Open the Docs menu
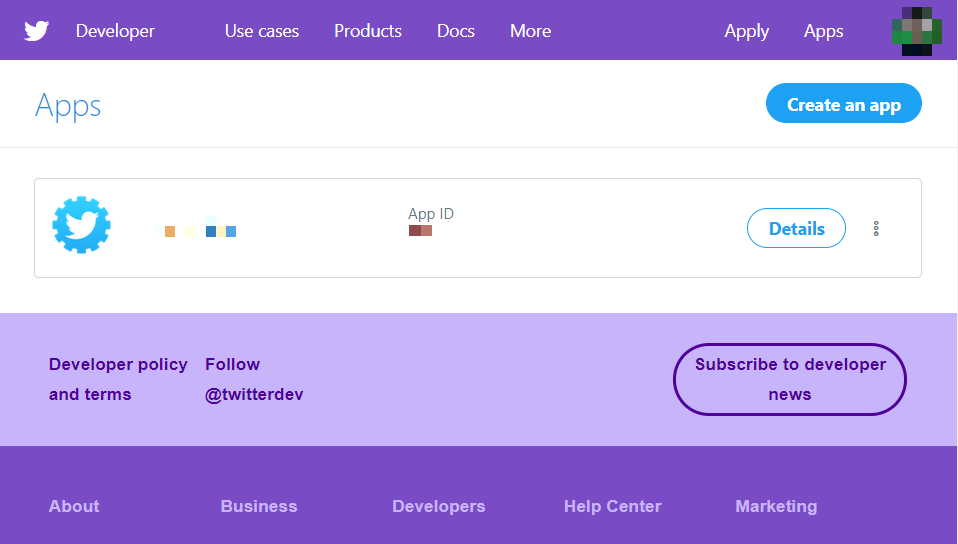 coord(456,31)
